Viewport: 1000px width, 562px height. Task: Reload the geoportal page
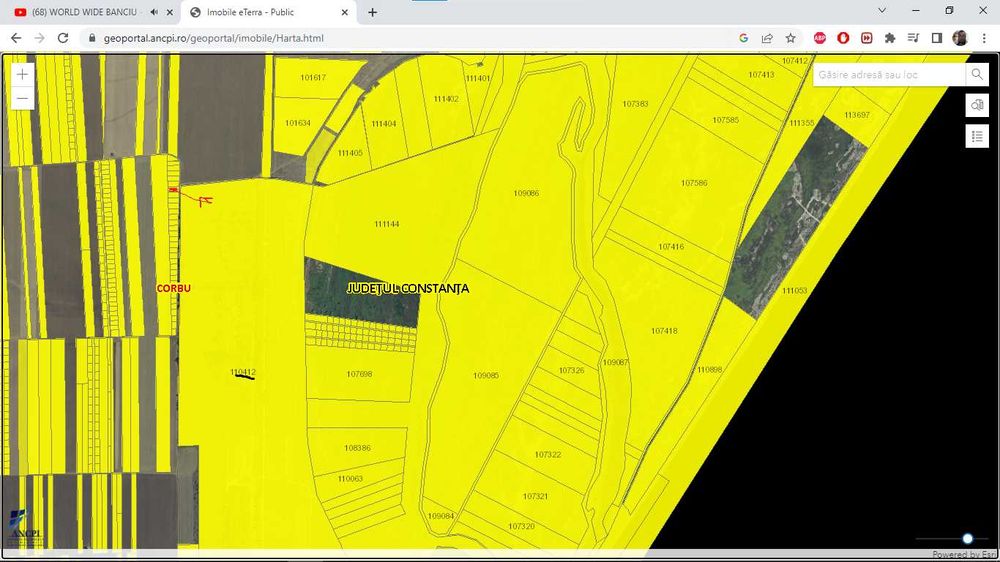[63, 38]
